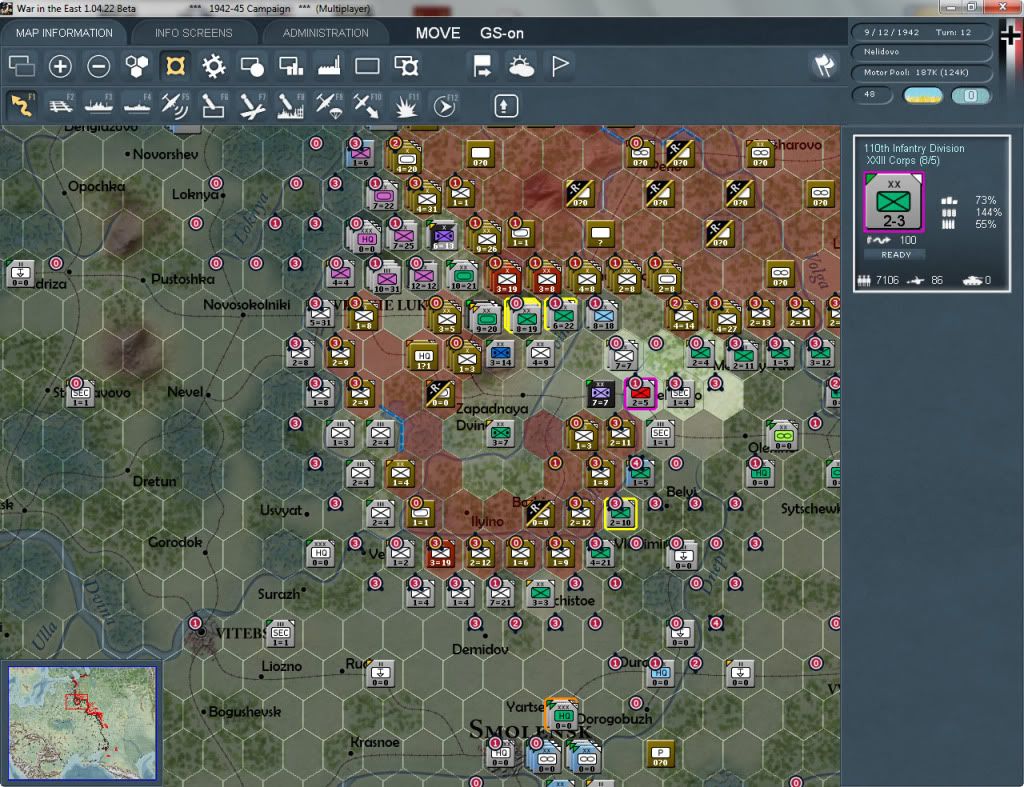This screenshot has height=787, width=1024.
Task: Select the Bomb Unit F6 icon
Action: (214, 104)
